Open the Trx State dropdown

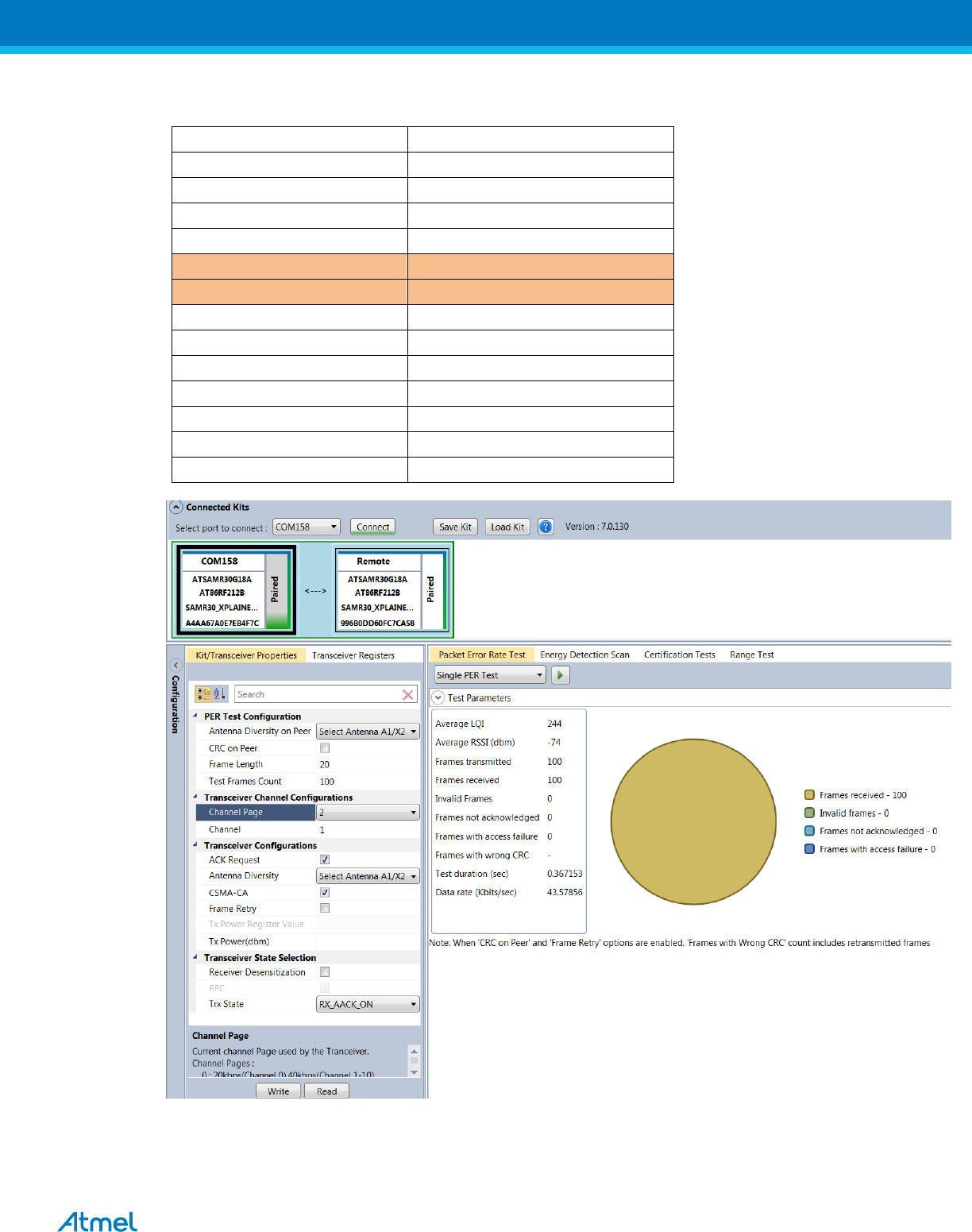(368, 1004)
